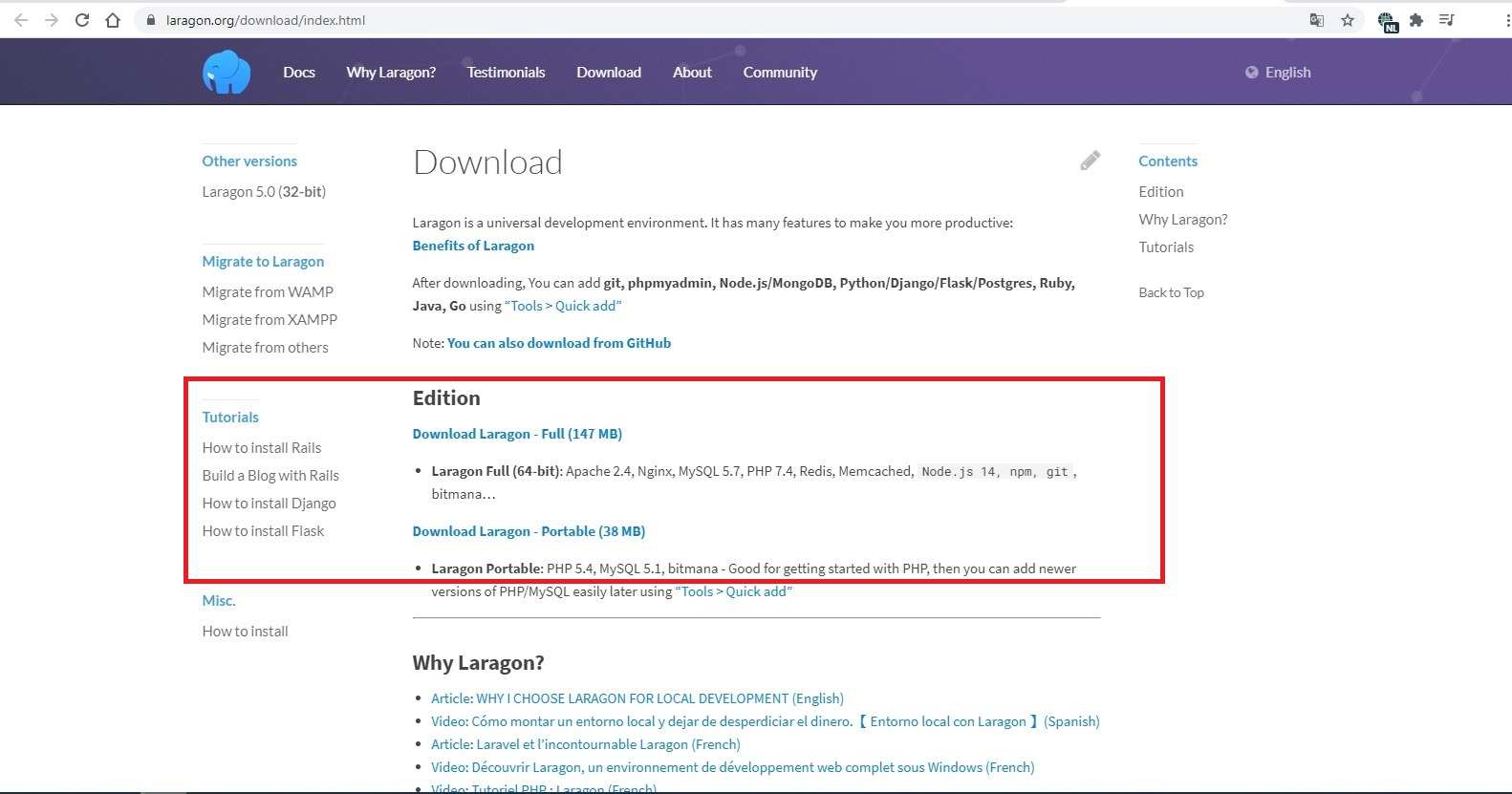The width and height of the screenshot is (1512, 794).
Task: Bookmark this page with star icon
Action: tap(1348, 20)
